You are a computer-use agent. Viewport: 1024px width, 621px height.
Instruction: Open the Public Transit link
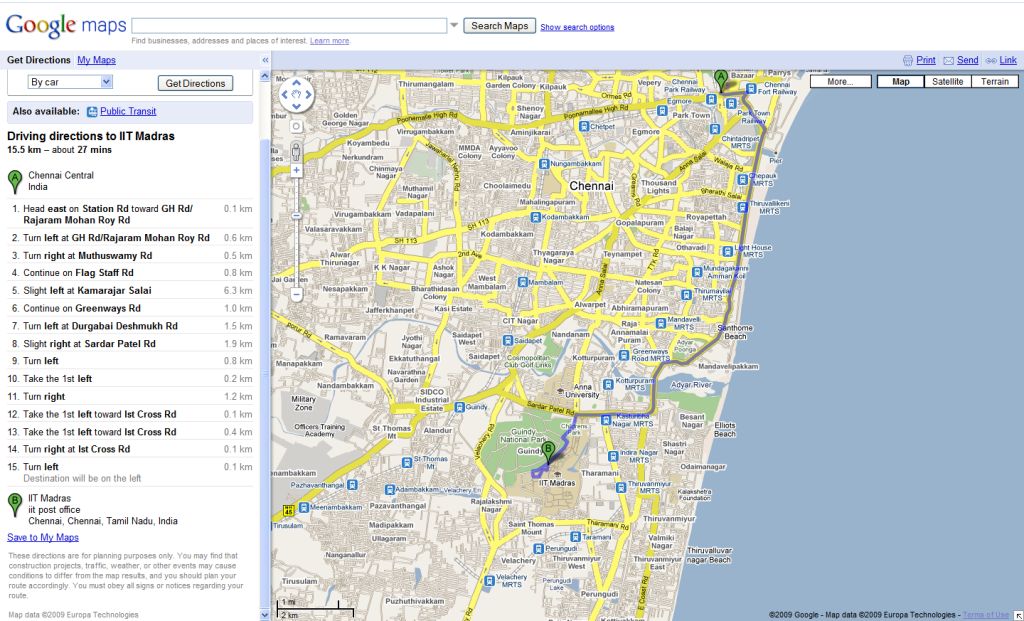tap(128, 112)
